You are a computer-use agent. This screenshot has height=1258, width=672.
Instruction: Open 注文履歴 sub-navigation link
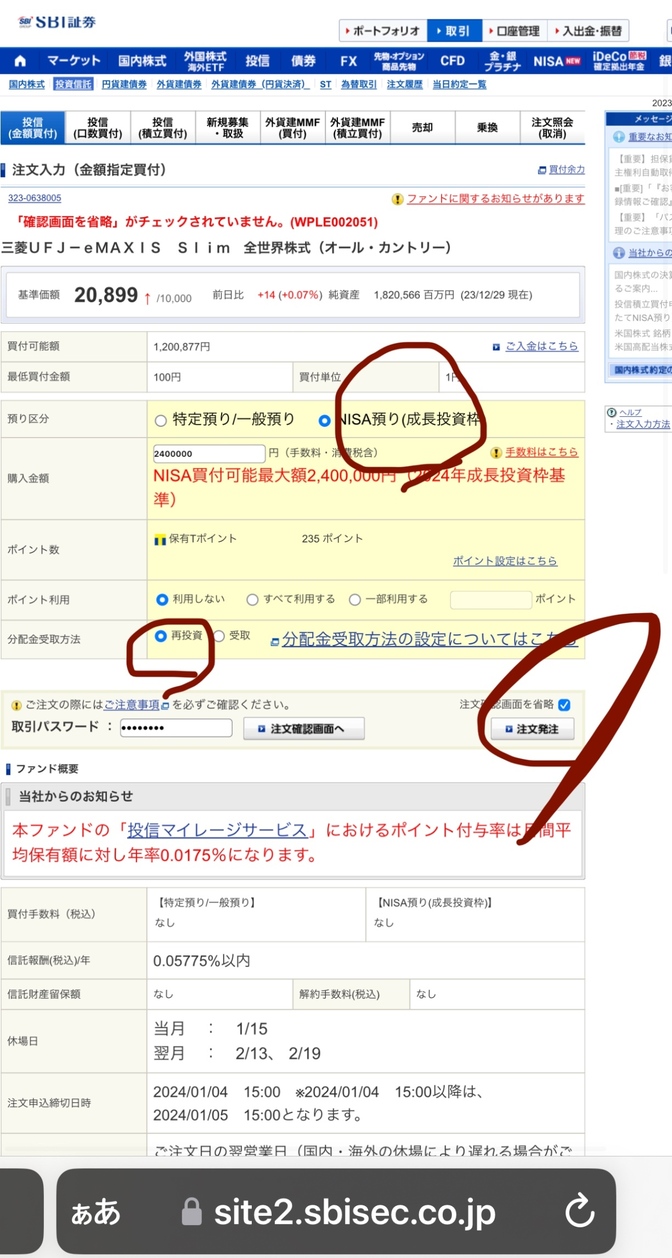(405, 85)
